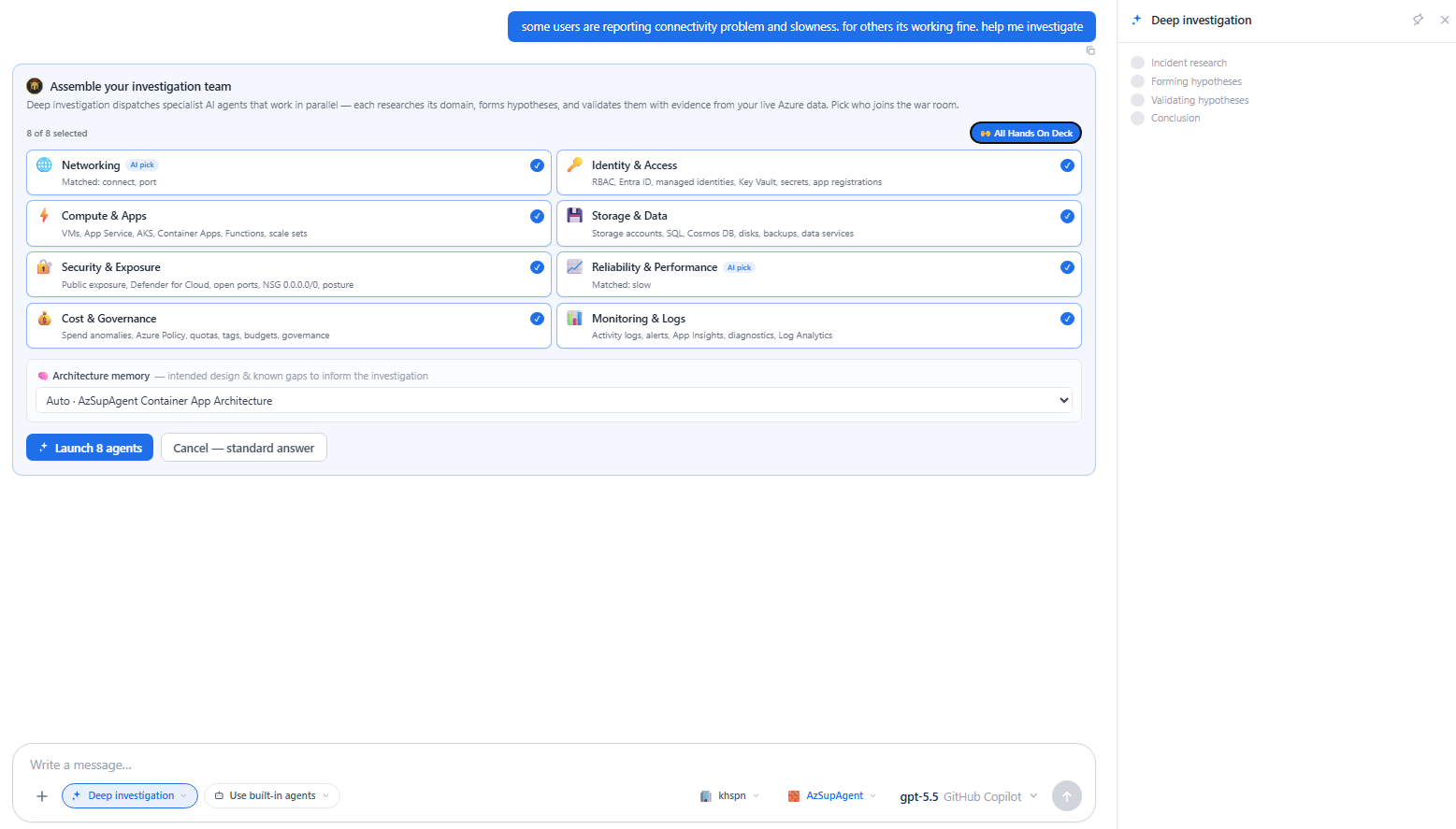The image size is (1456, 829).
Task: Copy the user message with copy icon
Action: pos(1090,50)
